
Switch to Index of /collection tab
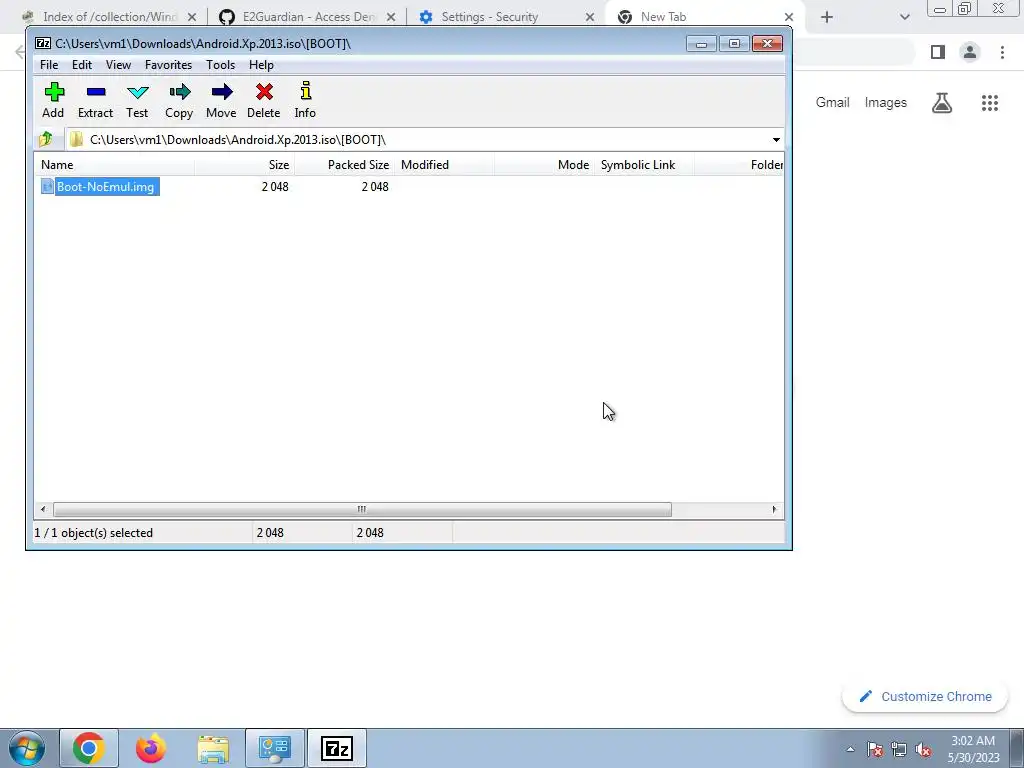(x=110, y=17)
